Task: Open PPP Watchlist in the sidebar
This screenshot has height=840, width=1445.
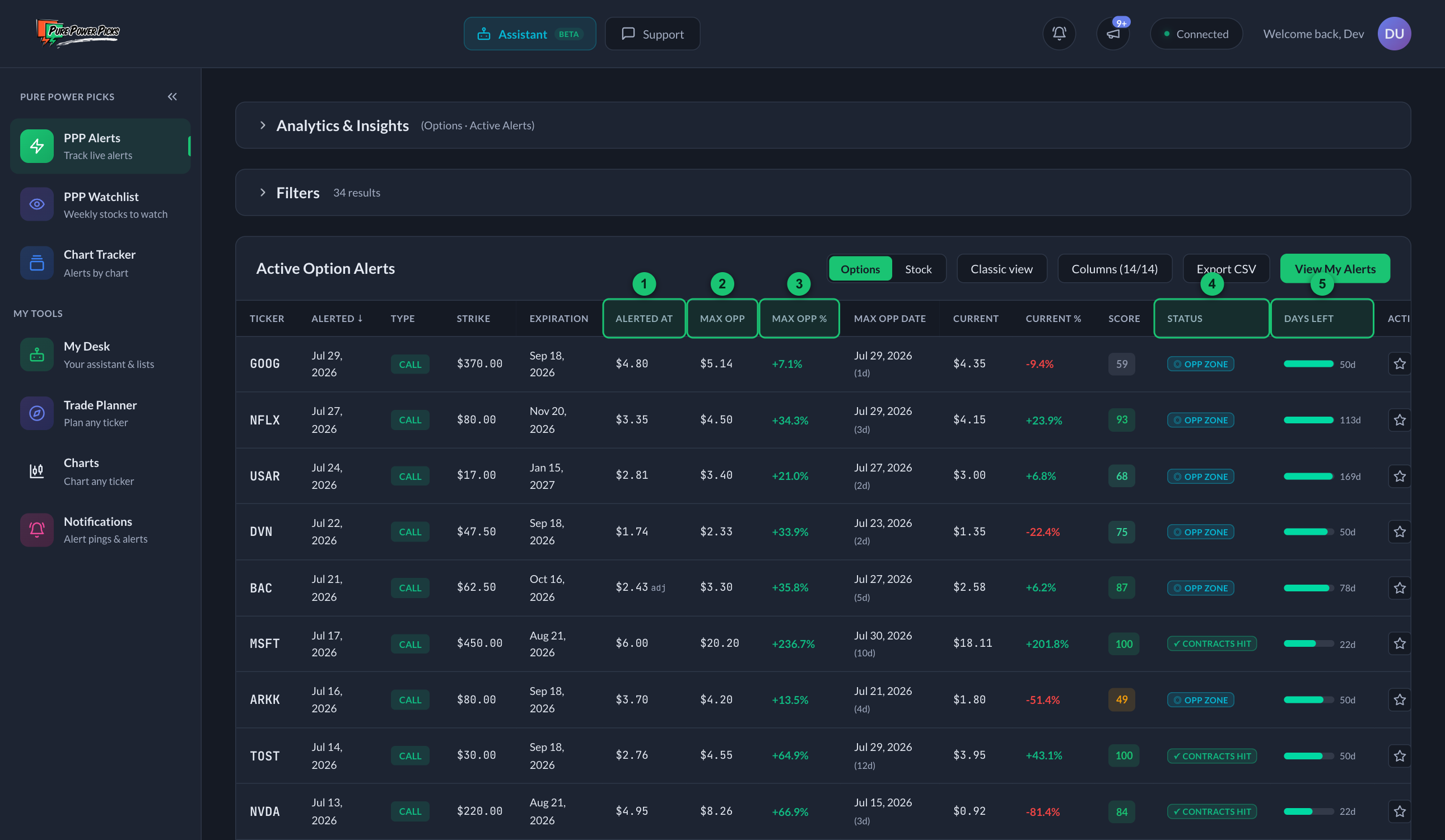Action: click(100, 204)
